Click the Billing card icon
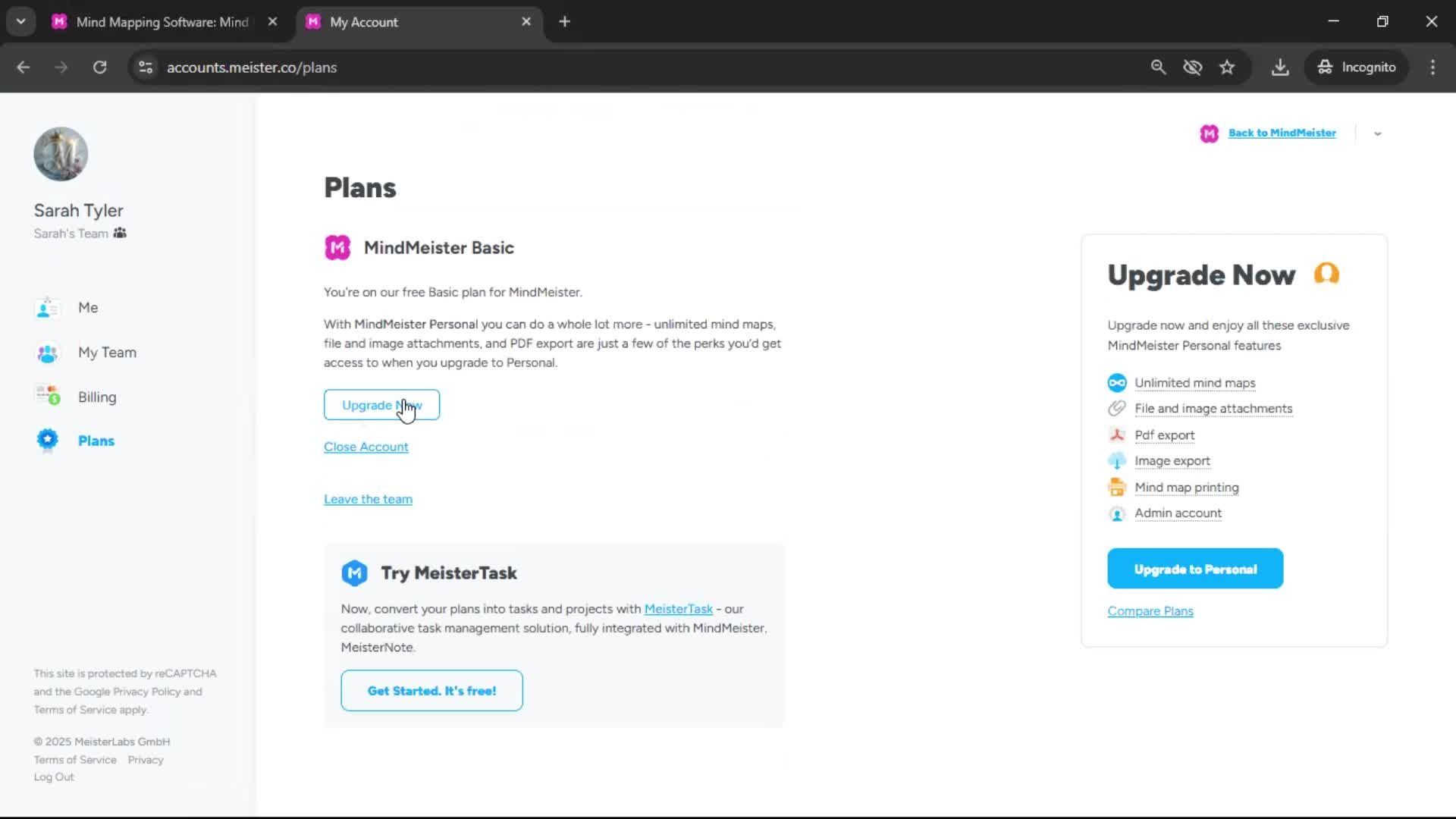Viewport: 1456px width, 819px height. pyautogui.click(x=47, y=395)
